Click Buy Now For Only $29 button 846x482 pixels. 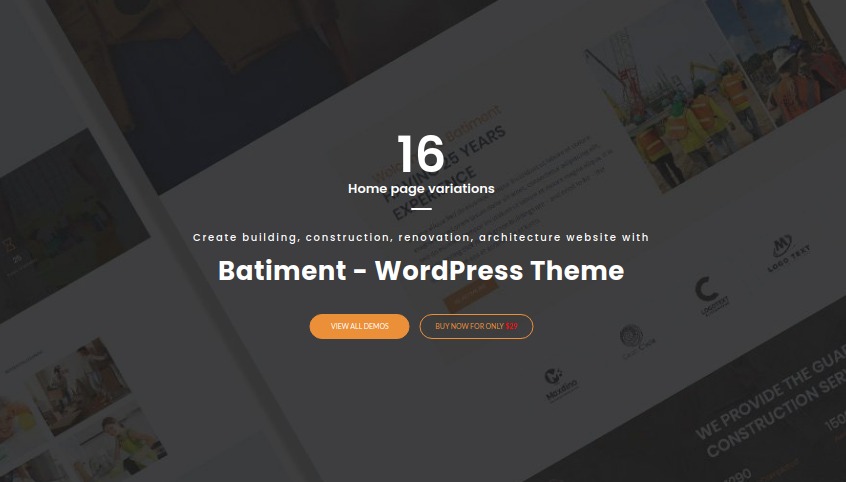pyautogui.click(x=476, y=327)
